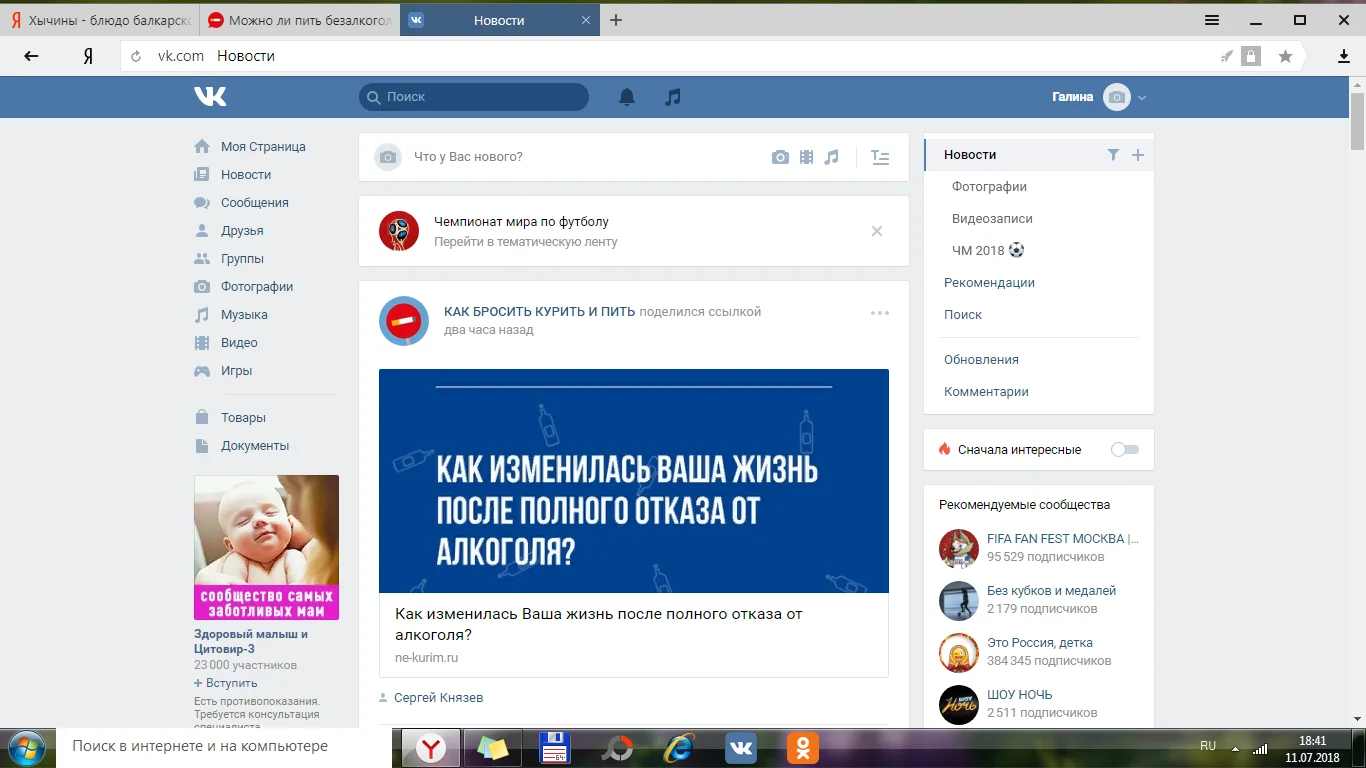Open the browser hamburger menu
Image resolution: width=1366 pixels, height=768 pixels.
coord(1212,20)
